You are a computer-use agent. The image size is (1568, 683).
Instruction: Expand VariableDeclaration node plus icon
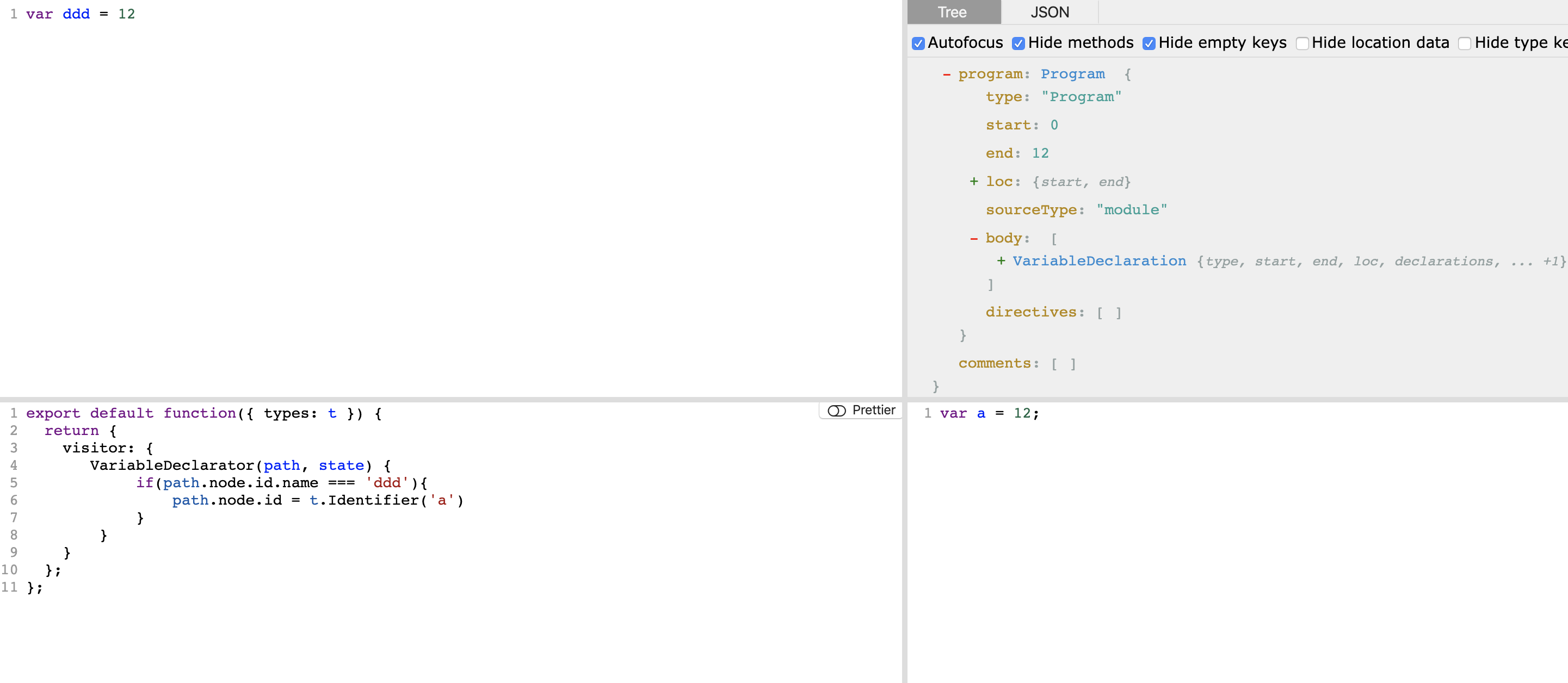(x=1001, y=261)
